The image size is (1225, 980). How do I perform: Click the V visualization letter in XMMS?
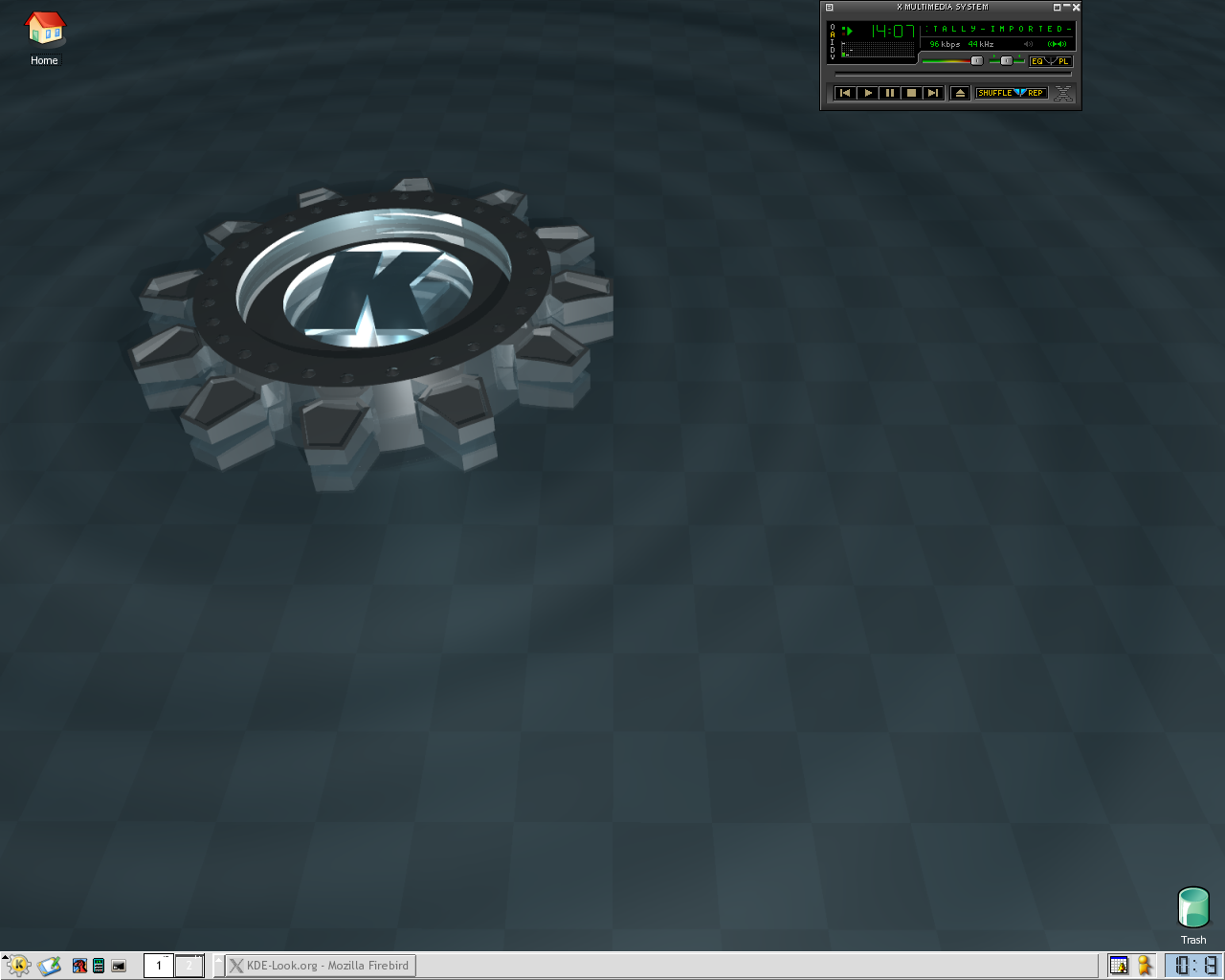[833, 57]
